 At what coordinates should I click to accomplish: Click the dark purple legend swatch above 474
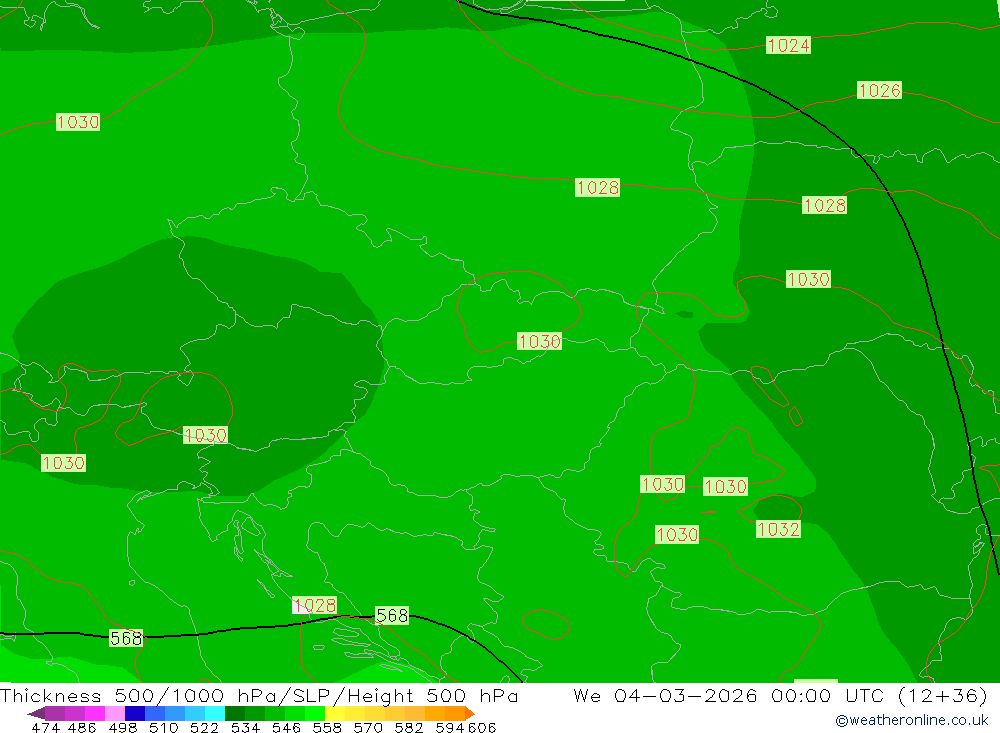54,713
